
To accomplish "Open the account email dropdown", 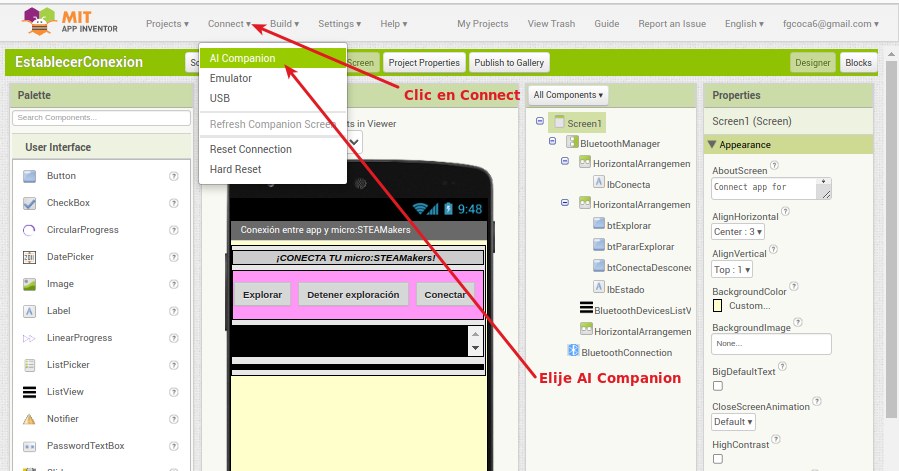I will (x=831, y=24).
